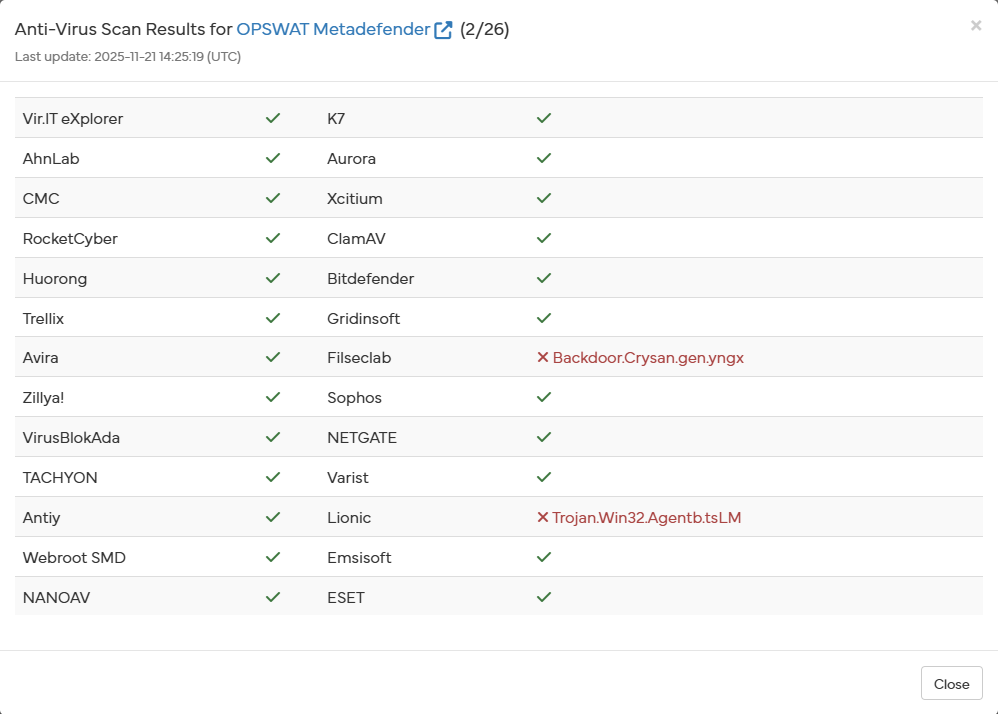This screenshot has height=714, width=998.
Task: Click the Last update timestamp text
Action: (128, 57)
